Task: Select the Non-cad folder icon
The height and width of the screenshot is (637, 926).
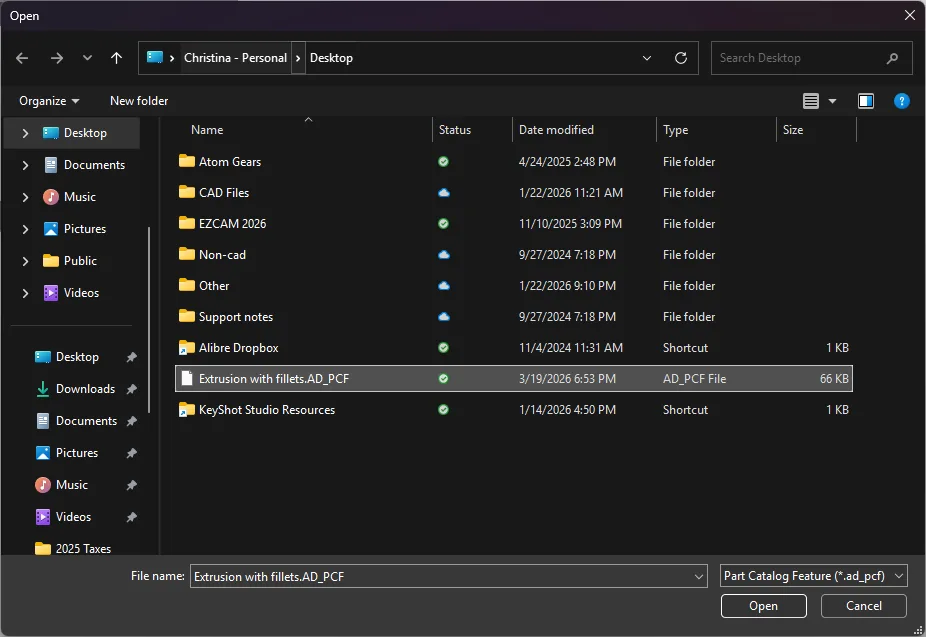Action: pyautogui.click(x=187, y=254)
